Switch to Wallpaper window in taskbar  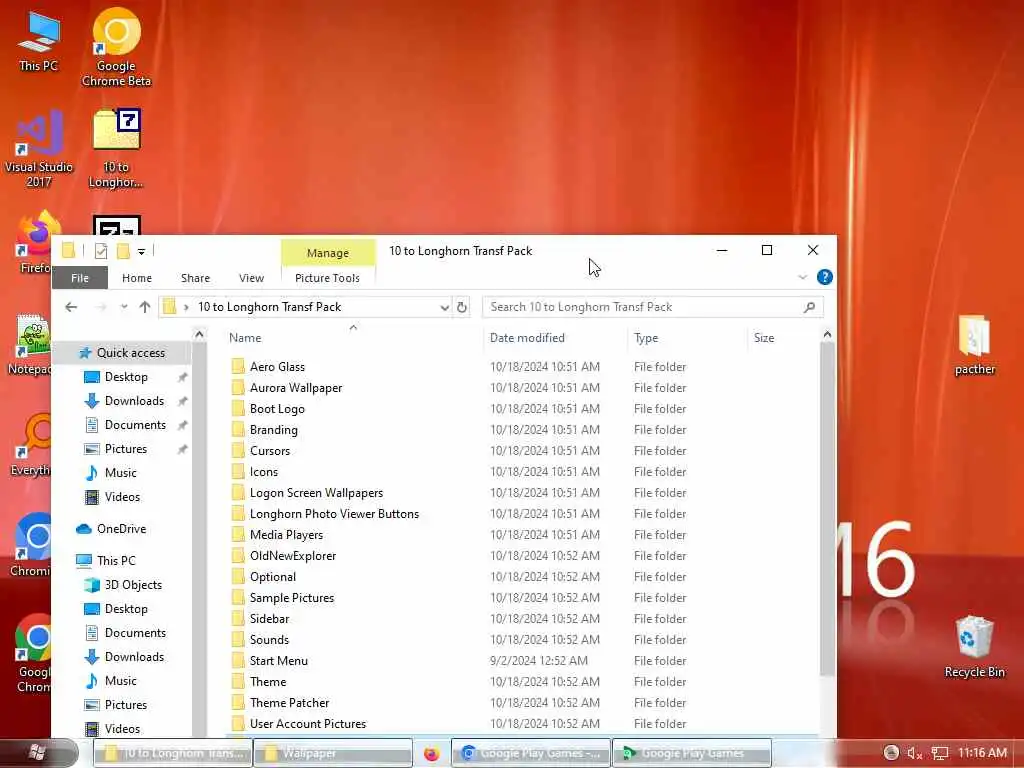click(332, 753)
